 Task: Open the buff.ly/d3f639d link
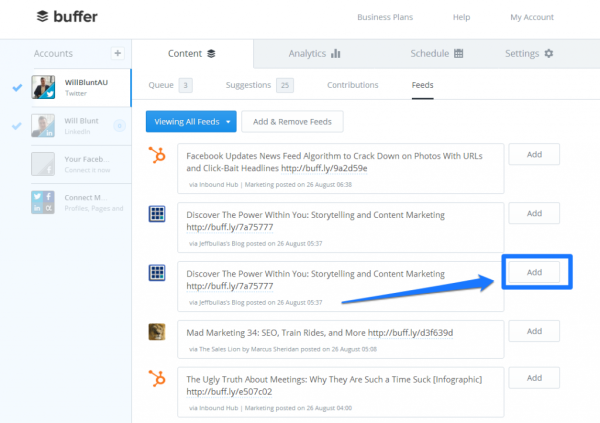(410, 333)
